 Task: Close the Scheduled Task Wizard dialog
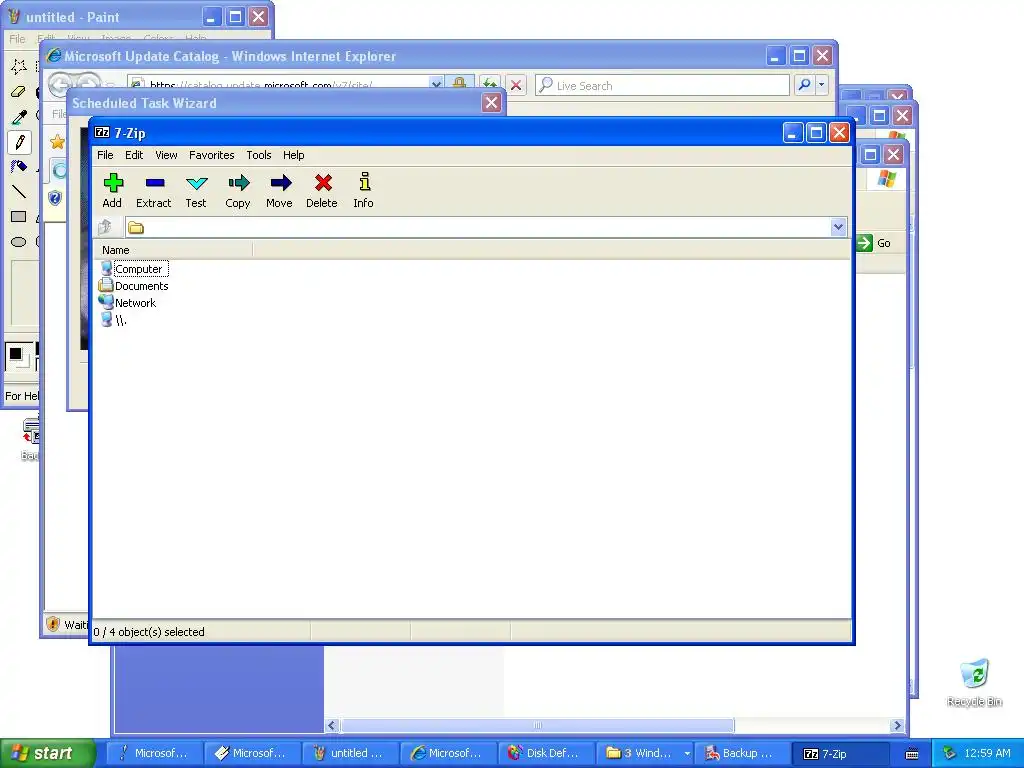point(492,103)
